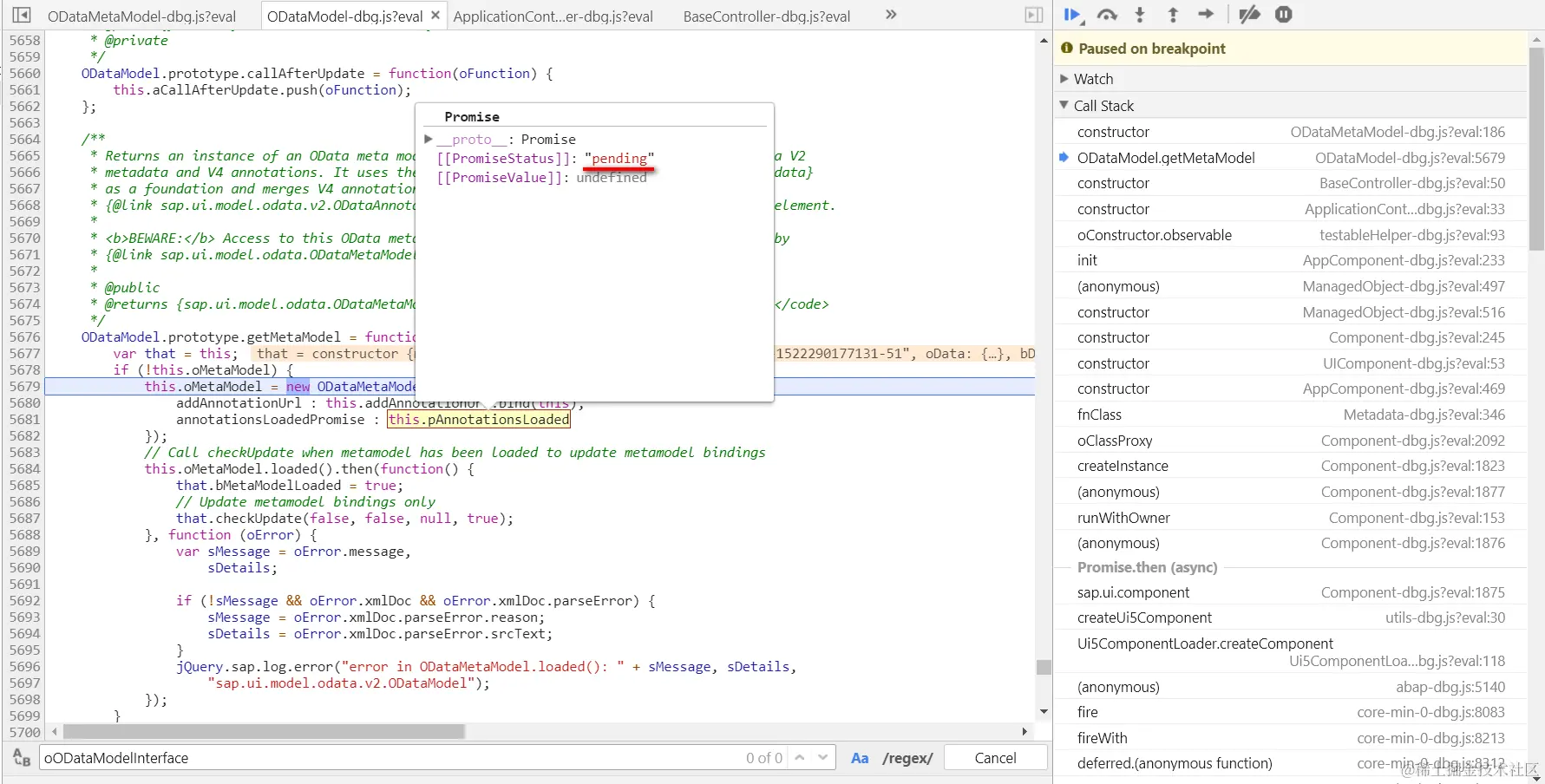Viewport: 1545px width, 784px height.
Task: Click horizontal scrollbar right arrow
Action: [1025, 732]
